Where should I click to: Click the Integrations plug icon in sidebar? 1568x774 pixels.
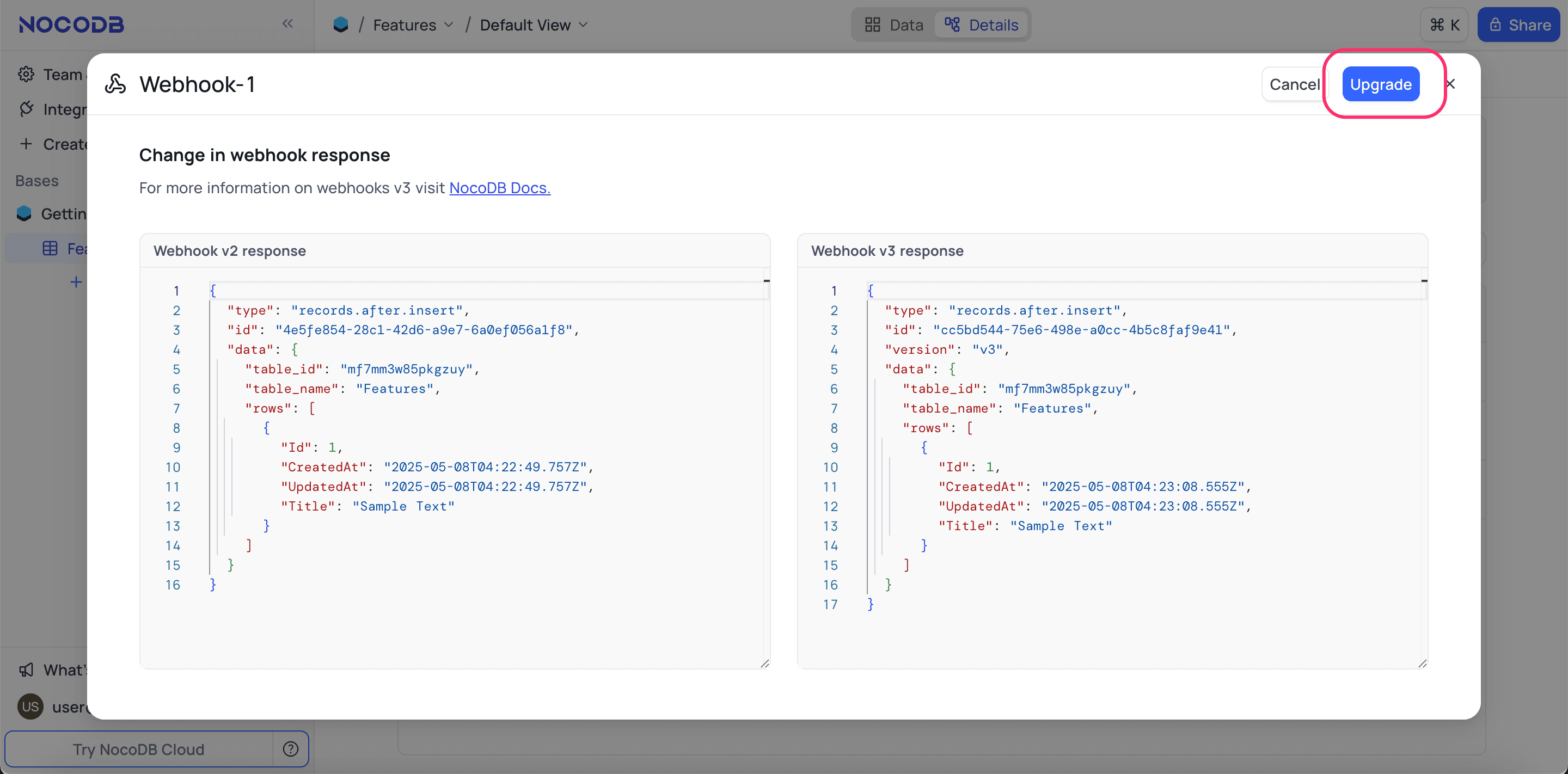(x=26, y=109)
